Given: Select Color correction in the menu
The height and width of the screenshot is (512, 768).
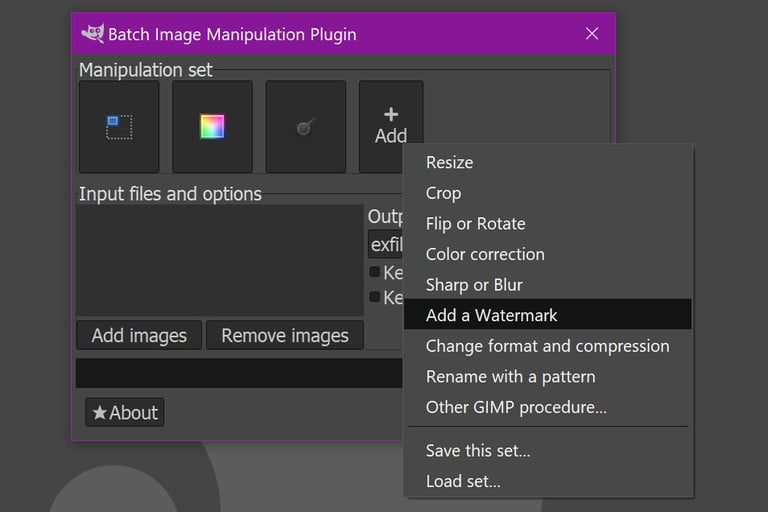Looking at the screenshot, I should [548, 254].
